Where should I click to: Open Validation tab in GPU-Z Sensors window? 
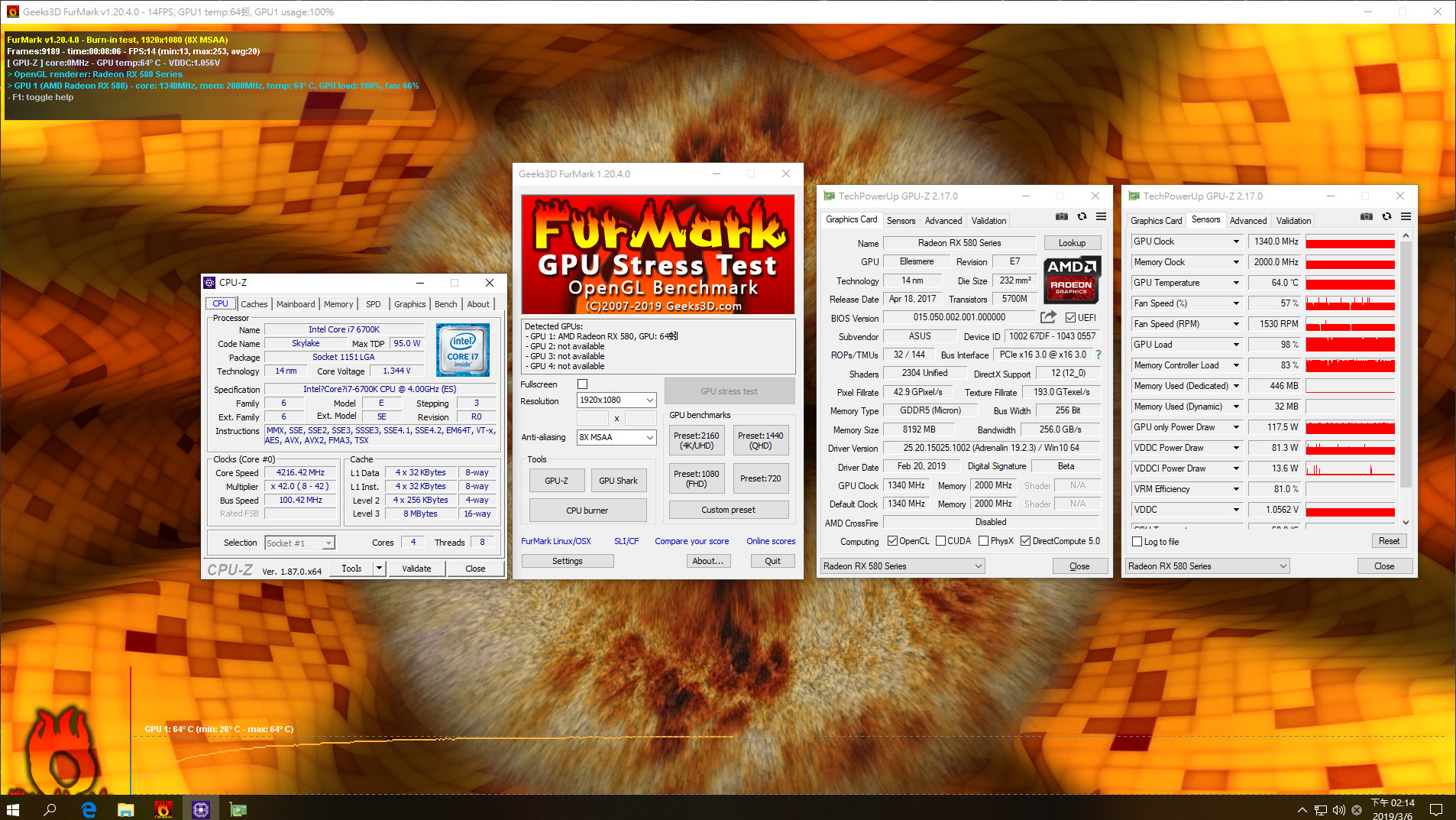1293,221
